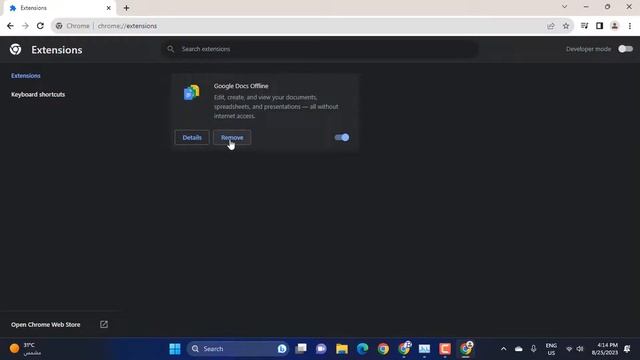Open the Windows Start menu
Viewport: 640px width, 360px height.
175,349
